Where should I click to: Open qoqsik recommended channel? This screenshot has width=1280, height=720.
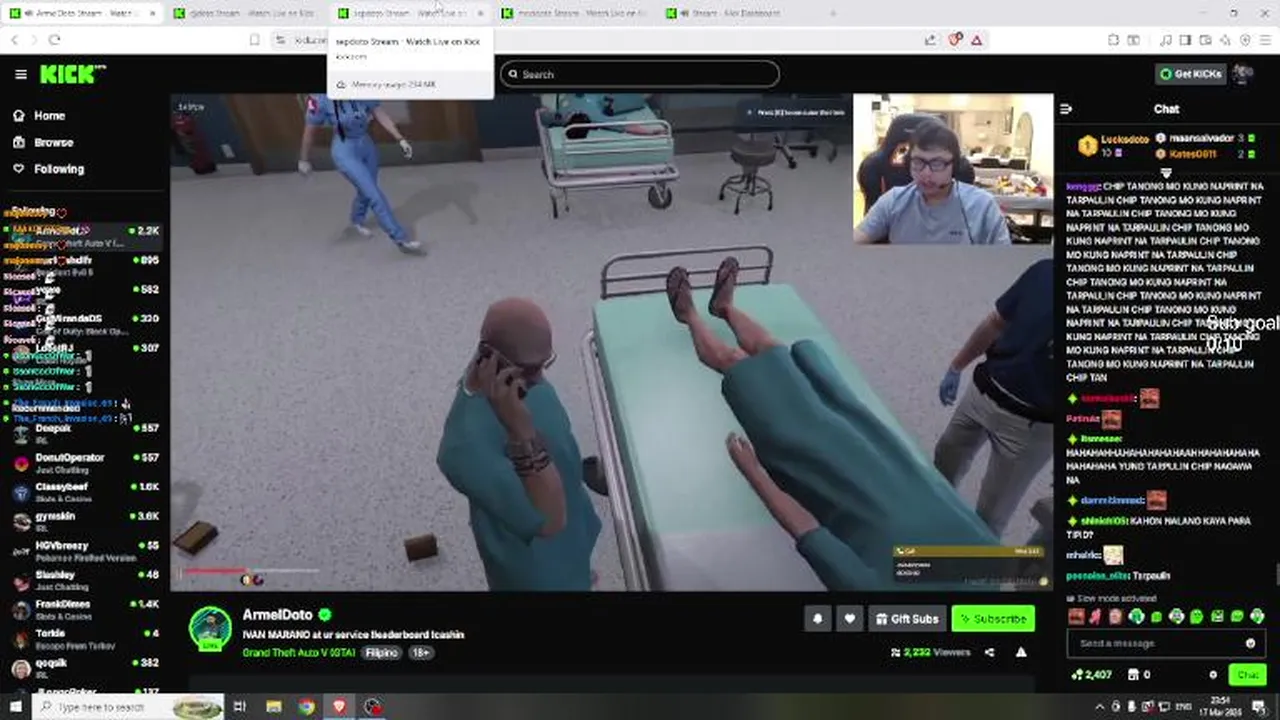[85, 668]
